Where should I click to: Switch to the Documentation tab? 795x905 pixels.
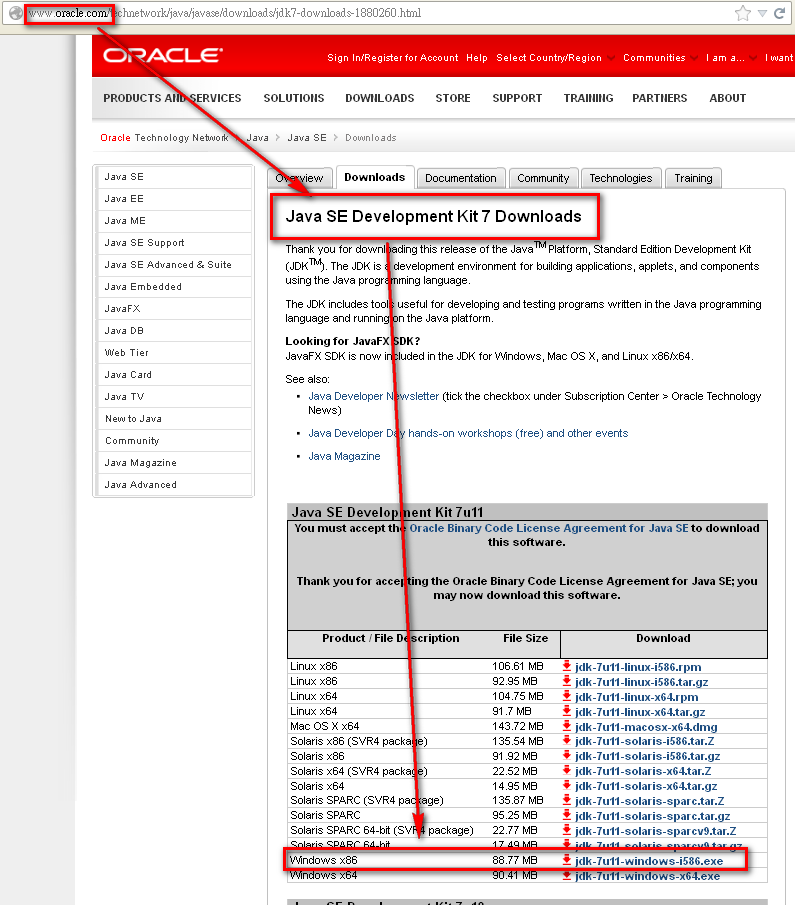pos(461,178)
